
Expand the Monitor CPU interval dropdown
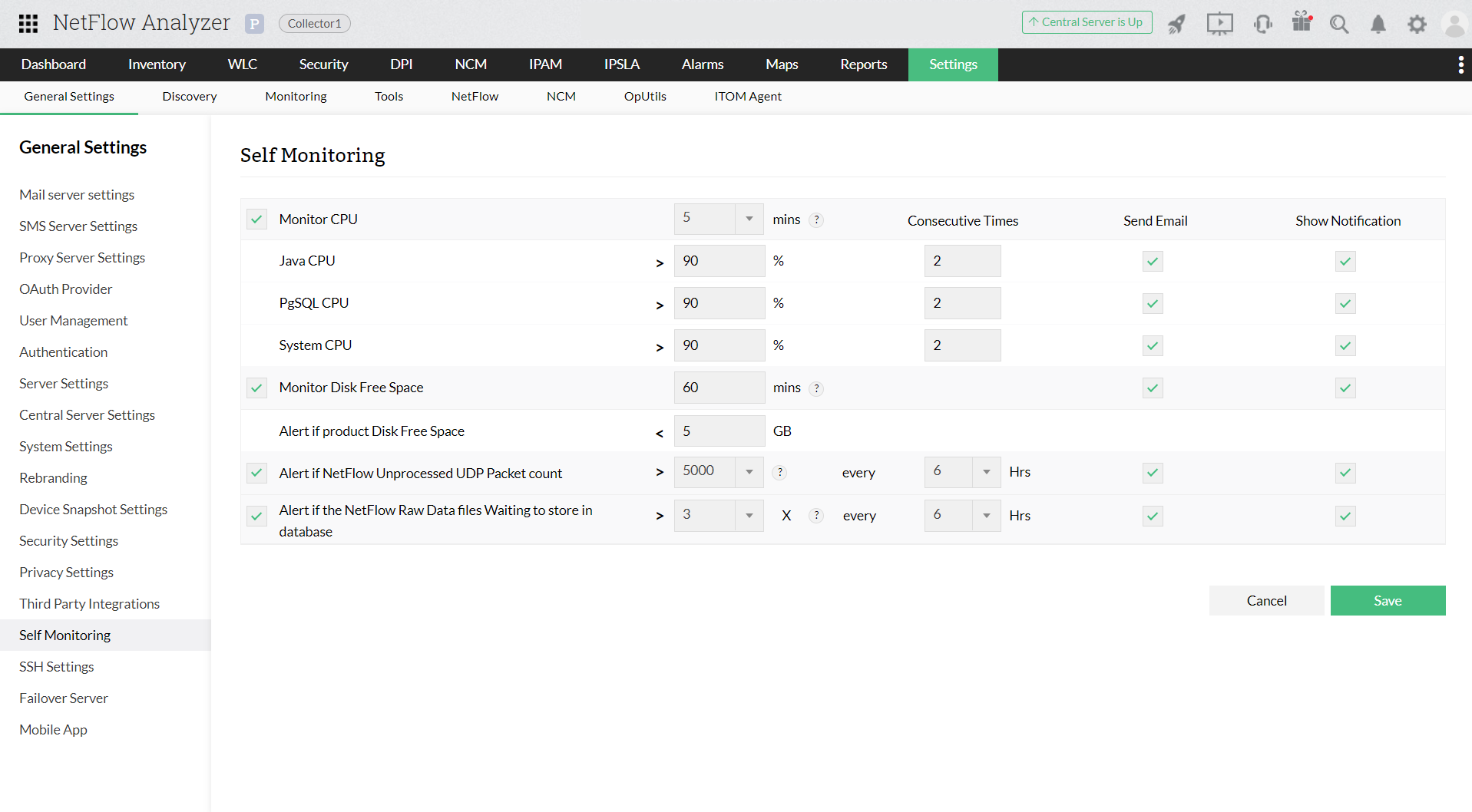click(x=749, y=219)
